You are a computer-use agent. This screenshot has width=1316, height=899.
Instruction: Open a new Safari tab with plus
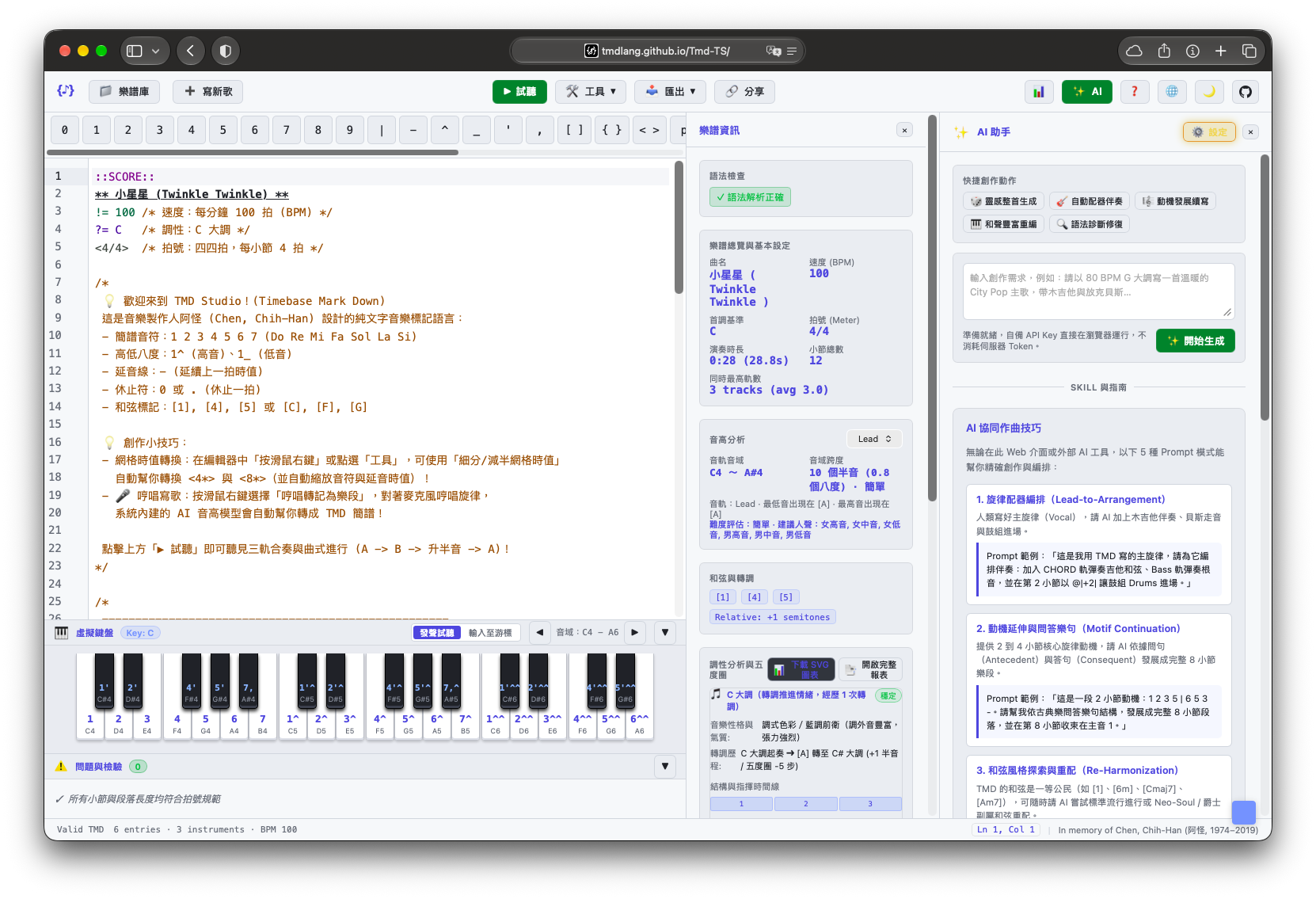(x=1221, y=51)
